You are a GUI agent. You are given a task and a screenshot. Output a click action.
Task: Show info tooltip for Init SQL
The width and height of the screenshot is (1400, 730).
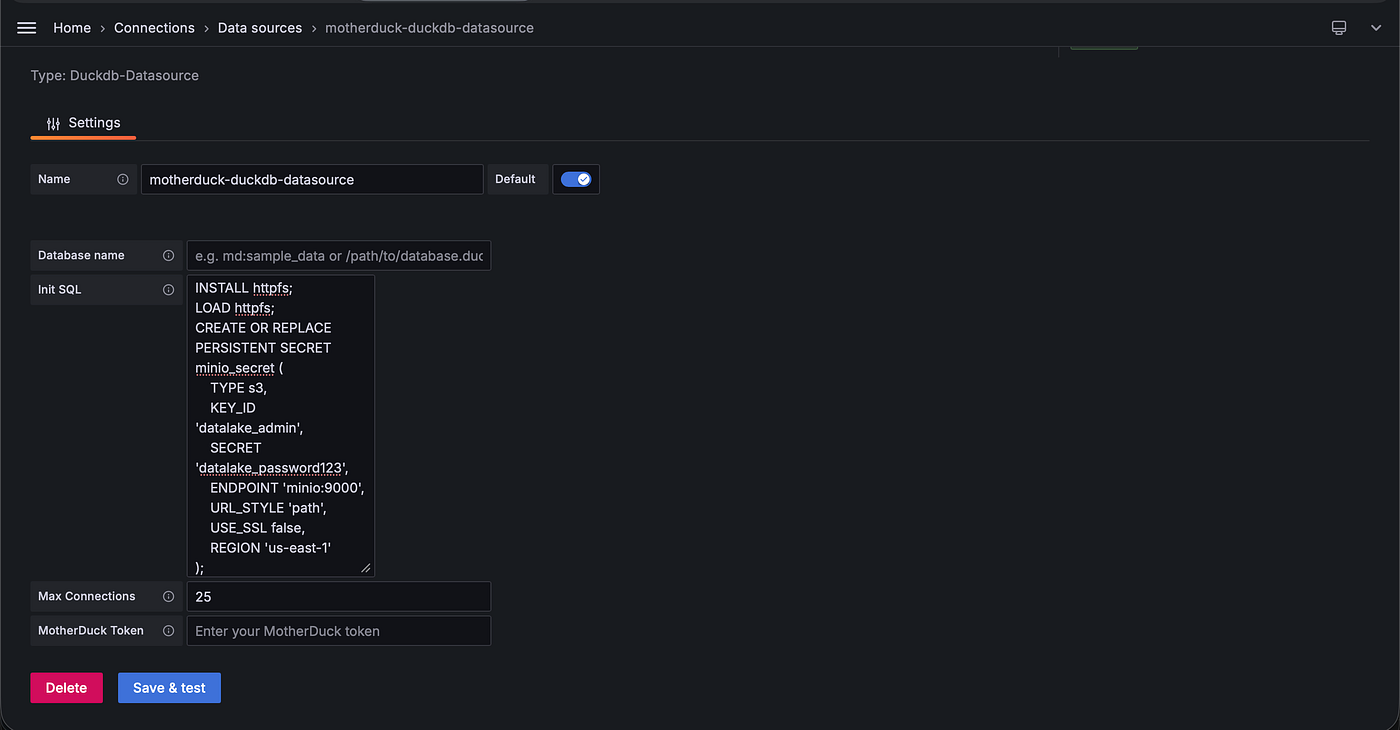[168, 289]
